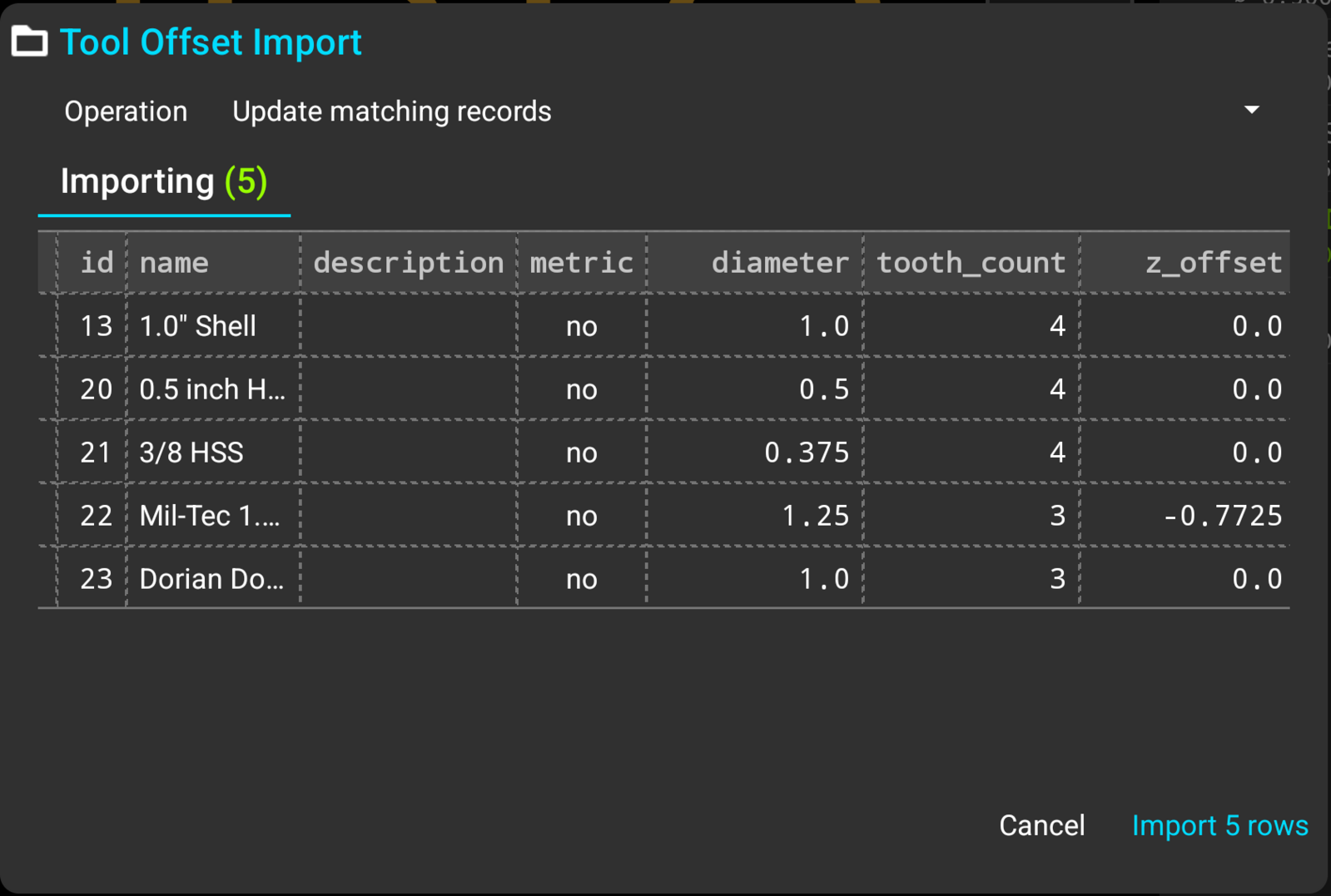
Task: Click the folder icon beside Tool Offset Import
Action: coord(29,42)
